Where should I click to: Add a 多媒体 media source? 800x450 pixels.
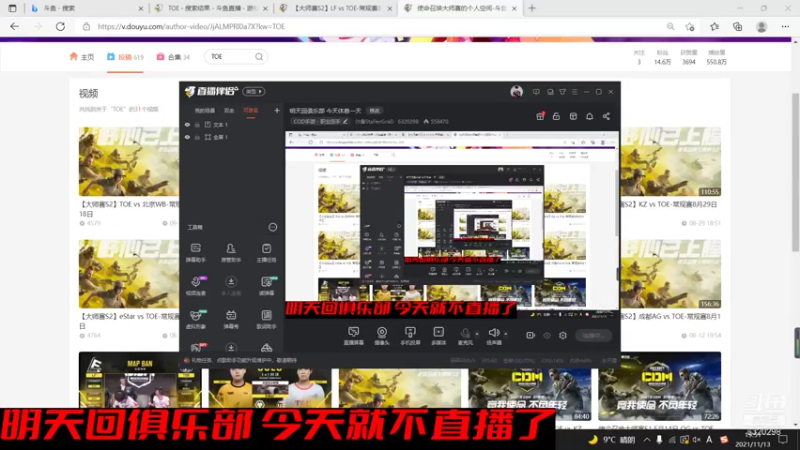click(x=439, y=336)
